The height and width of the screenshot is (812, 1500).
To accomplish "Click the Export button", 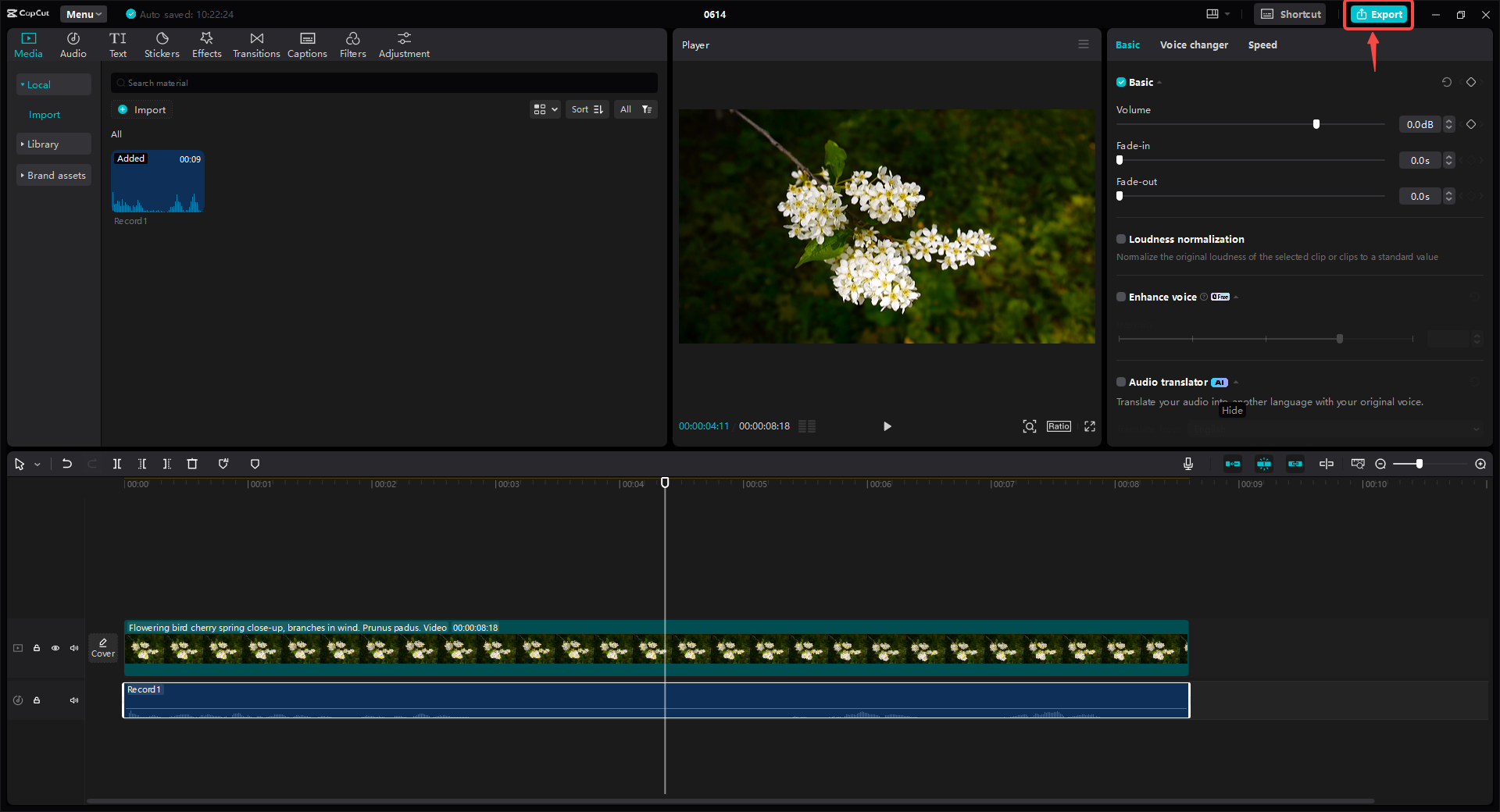I will tap(1379, 14).
